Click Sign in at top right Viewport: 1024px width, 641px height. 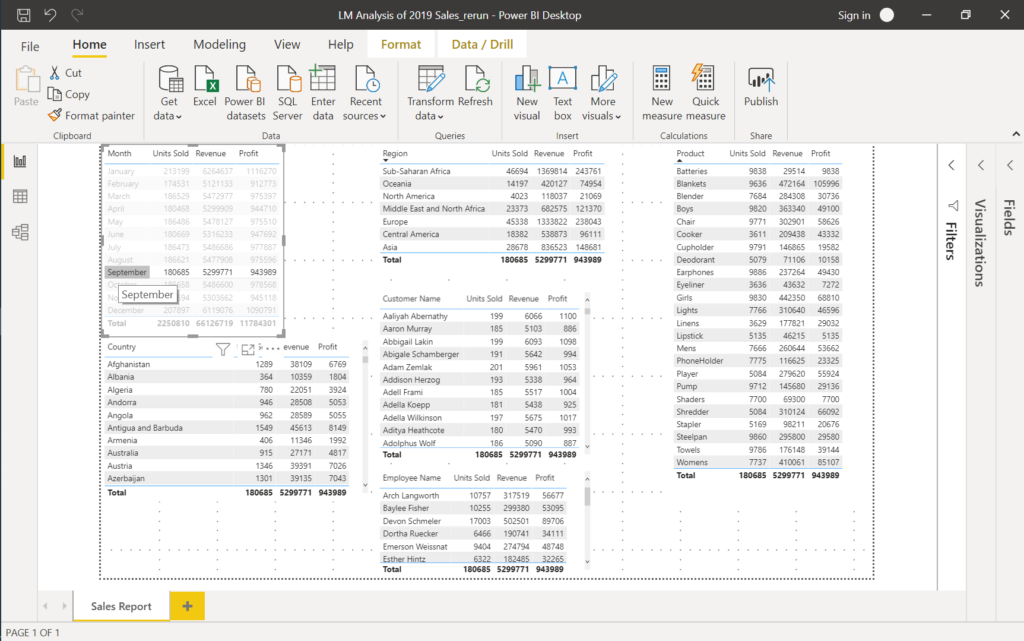(854, 15)
